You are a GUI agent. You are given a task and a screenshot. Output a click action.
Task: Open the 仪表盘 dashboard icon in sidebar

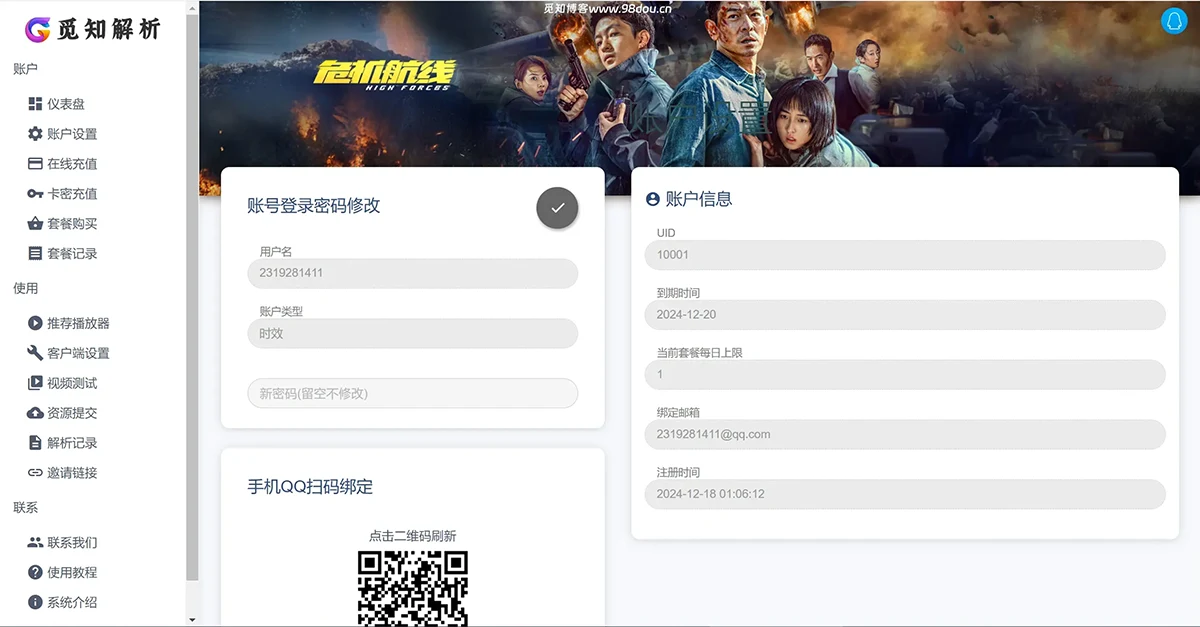[x=35, y=104]
